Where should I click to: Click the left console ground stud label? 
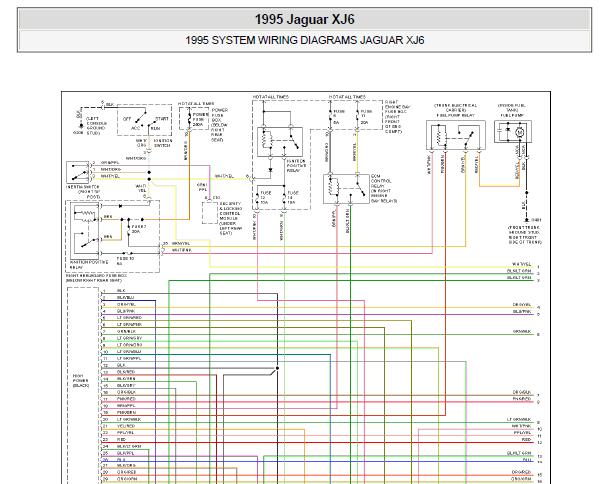[x=96, y=126]
